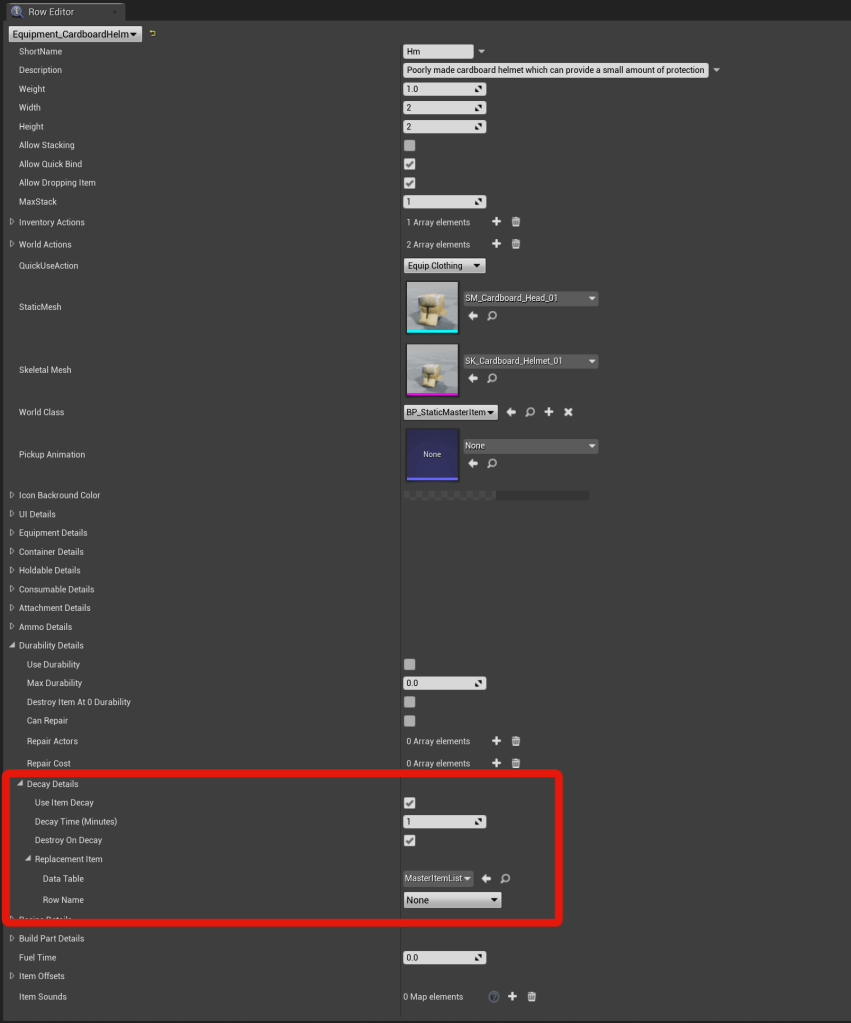Viewport: 851px width, 1023px height.
Task: Click the Icon Backround Color swatch
Action: pyautogui.click(x=496, y=496)
